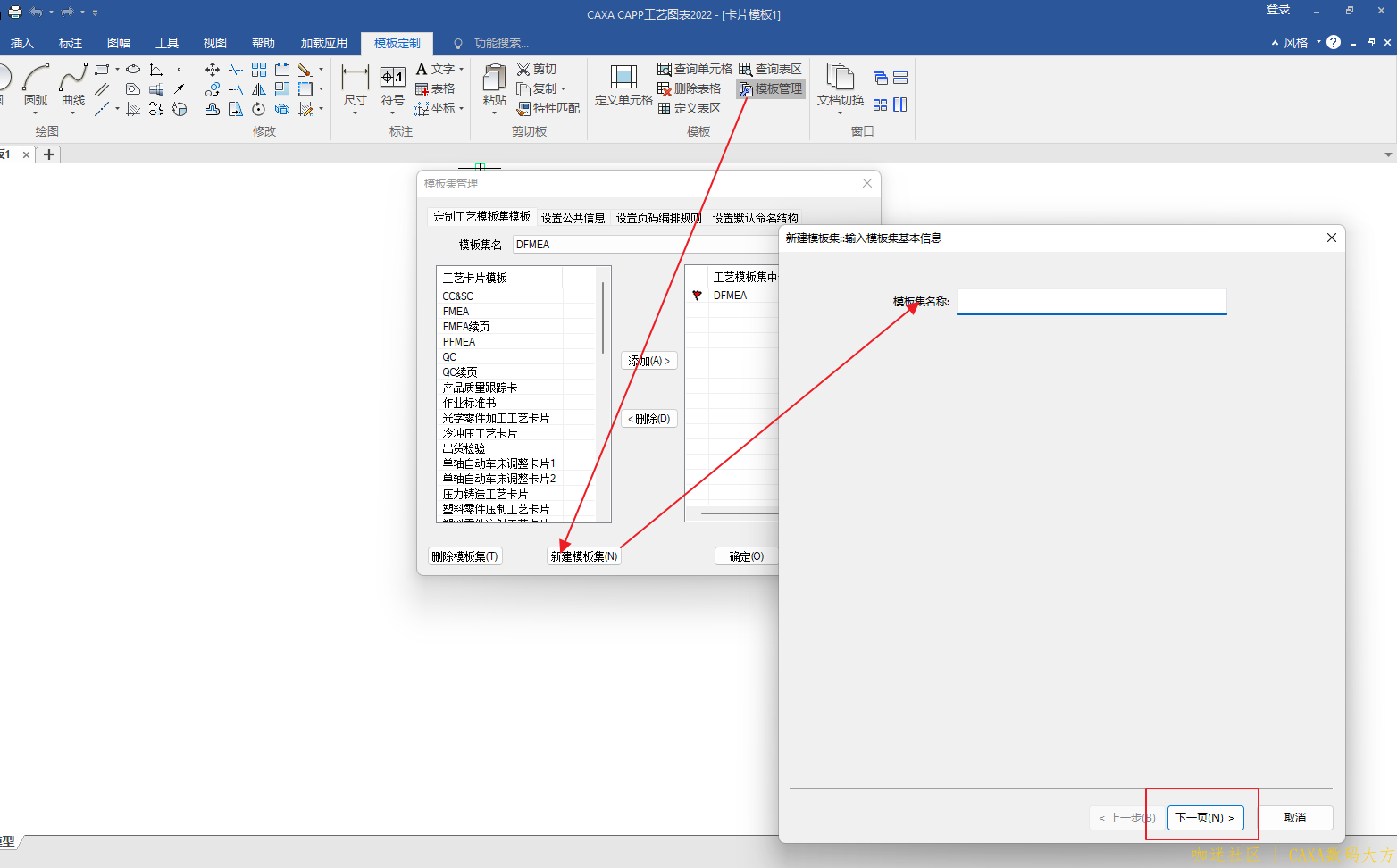Select the 圆弧 arc drawing tool
This screenshot has height=868, width=1397.
[36, 86]
